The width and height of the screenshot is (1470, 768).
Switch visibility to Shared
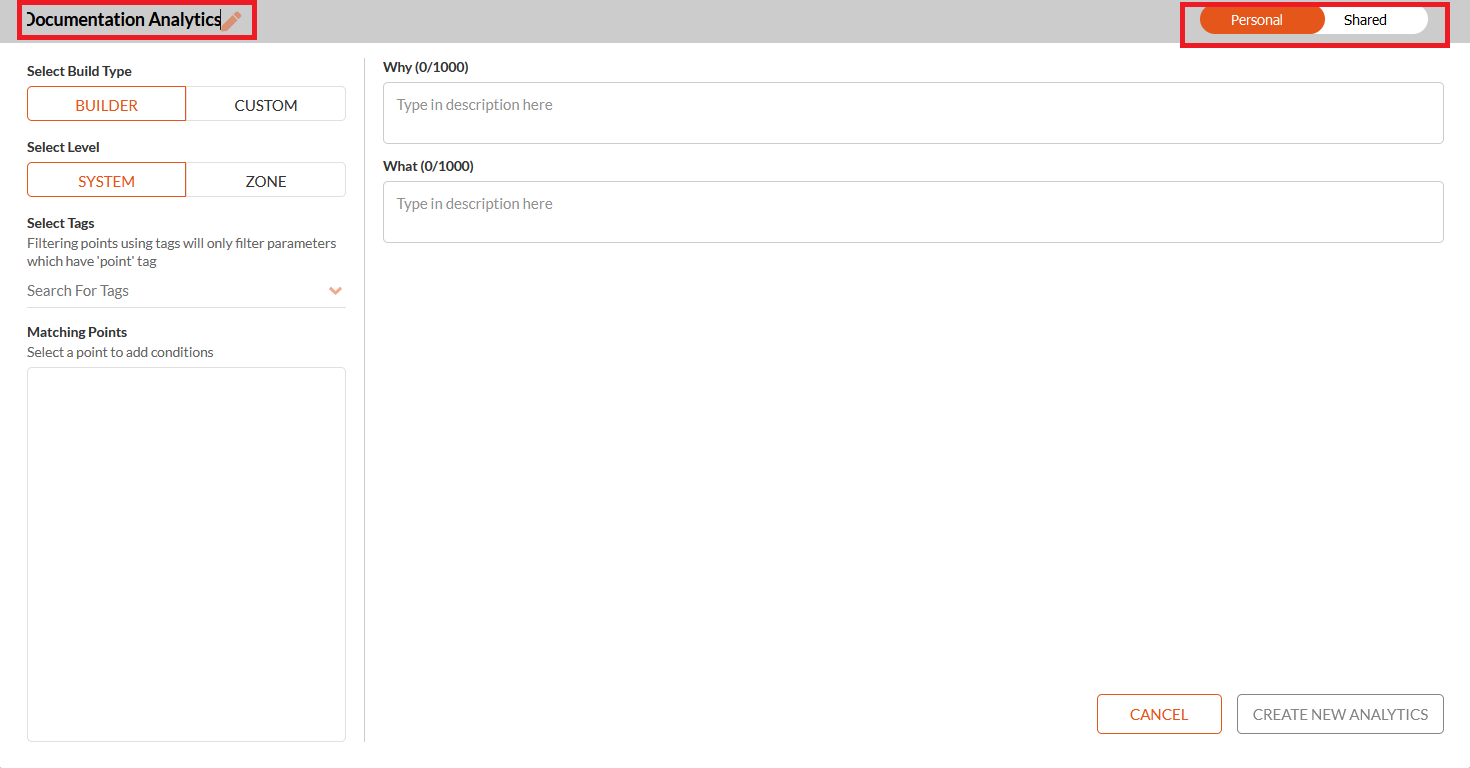tap(1366, 20)
